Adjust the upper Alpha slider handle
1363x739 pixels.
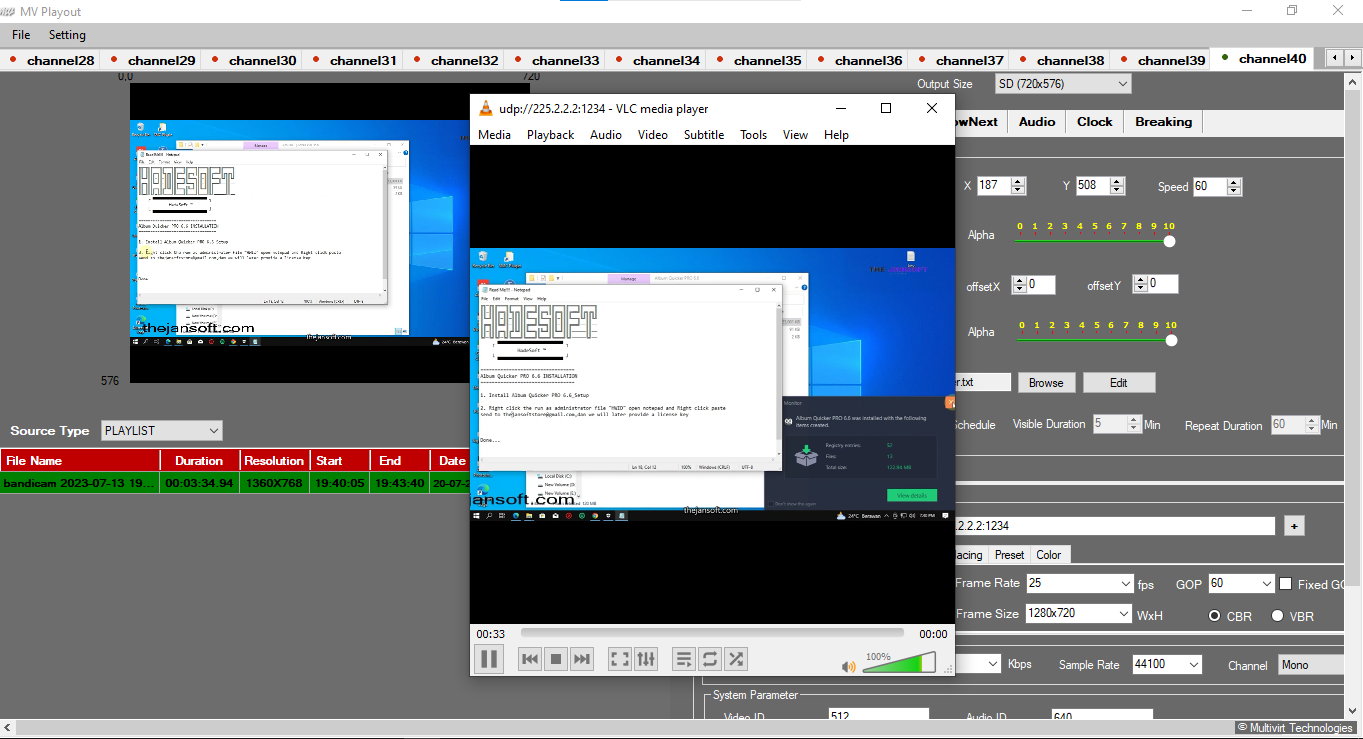[1169, 241]
